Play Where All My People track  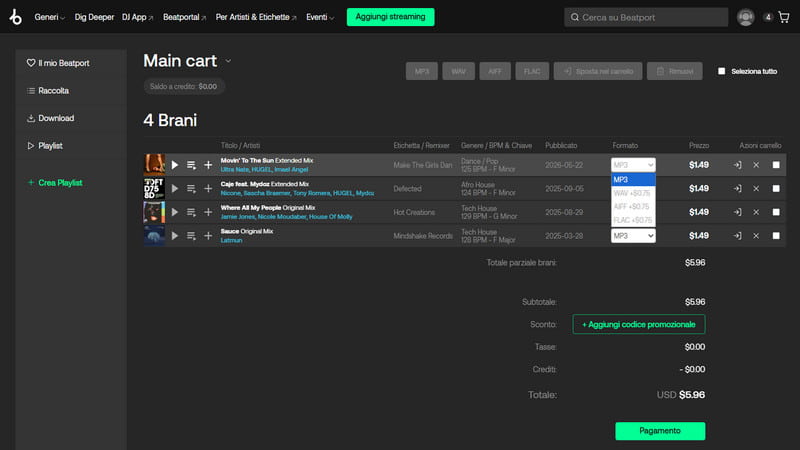pyautogui.click(x=175, y=212)
